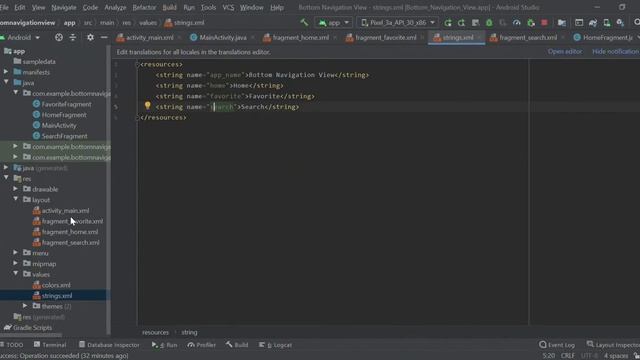The height and width of the screenshot is (360, 640).
Task: Open the Profiler tool window
Action: coord(202,345)
